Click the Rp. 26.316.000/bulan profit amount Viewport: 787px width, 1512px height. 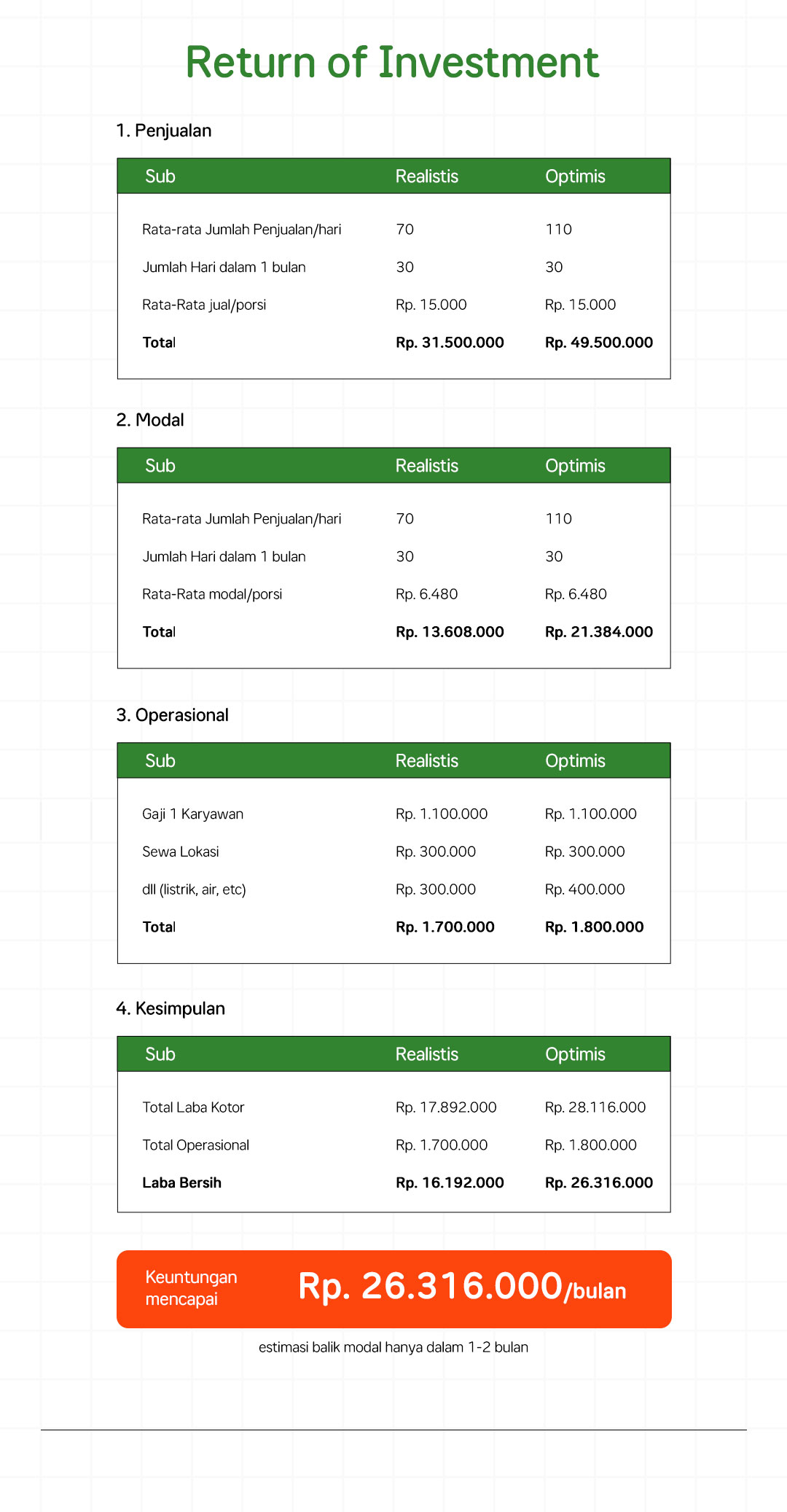tap(462, 1287)
